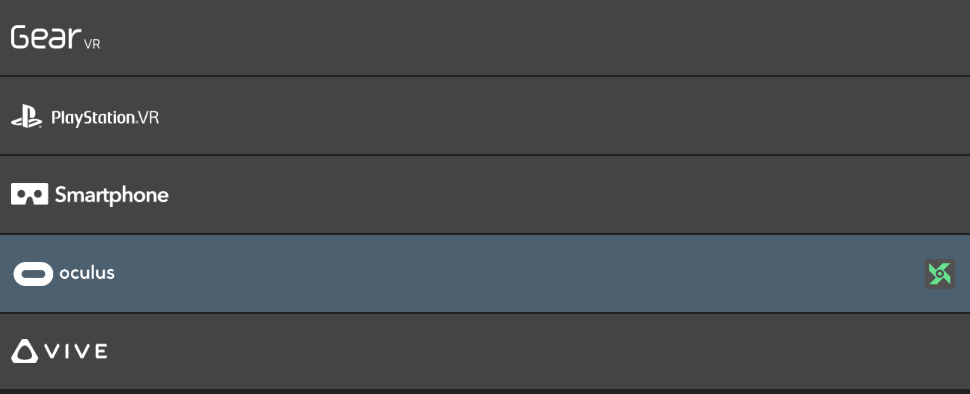Click the VR suffix of PlayStation.VR
Viewport: 970px width, 394px height.
point(148,117)
